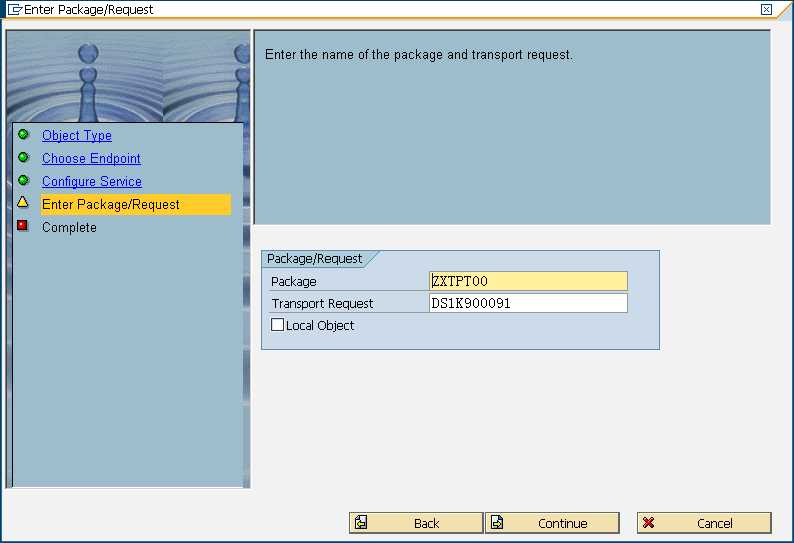Open the Object Type step link

tap(77, 135)
